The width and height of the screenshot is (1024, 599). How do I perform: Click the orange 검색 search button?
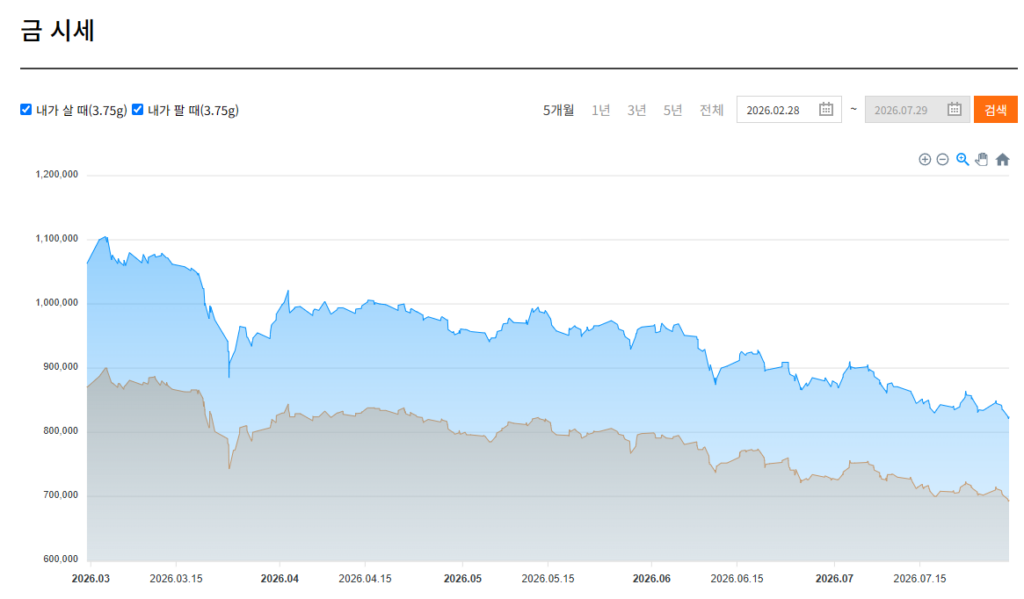click(x=995, y=110)
